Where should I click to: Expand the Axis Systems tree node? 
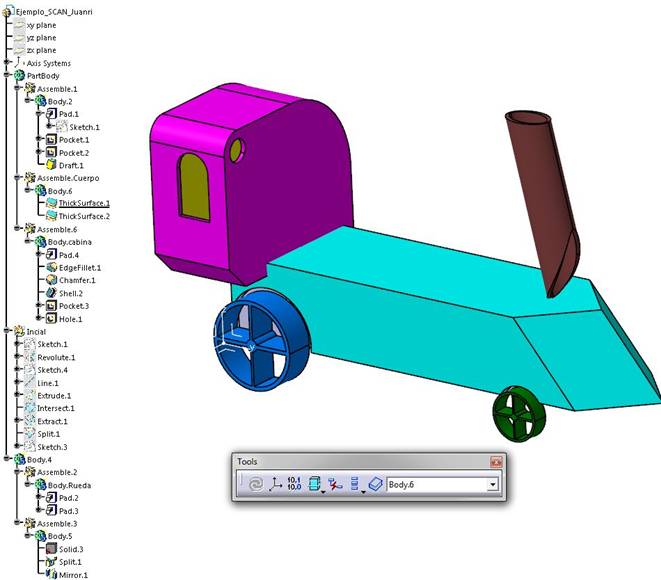click(8, 63)
